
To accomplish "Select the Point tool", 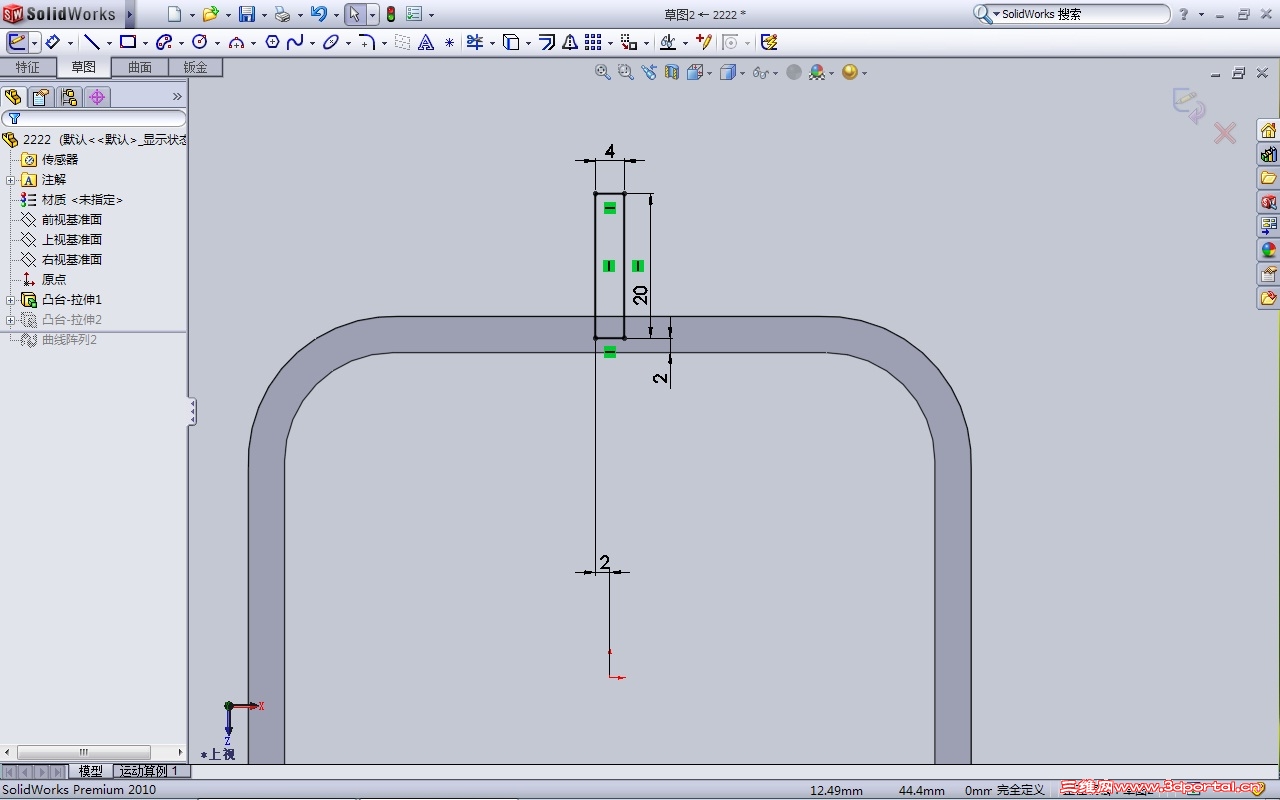I will tap(449, 42).
